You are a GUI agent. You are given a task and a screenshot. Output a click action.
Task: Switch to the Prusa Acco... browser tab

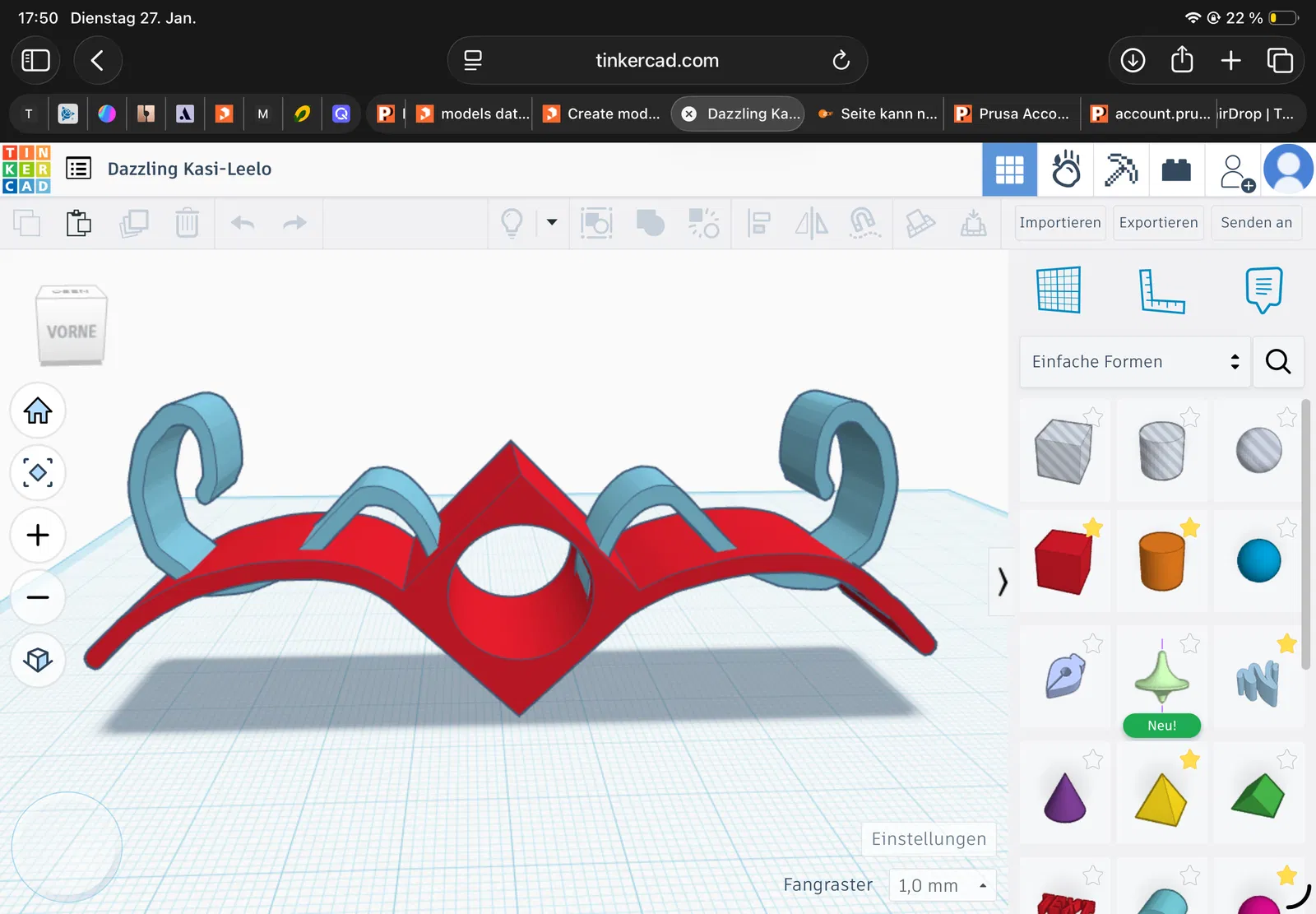pyautogui.click(x=1012, y=114)
